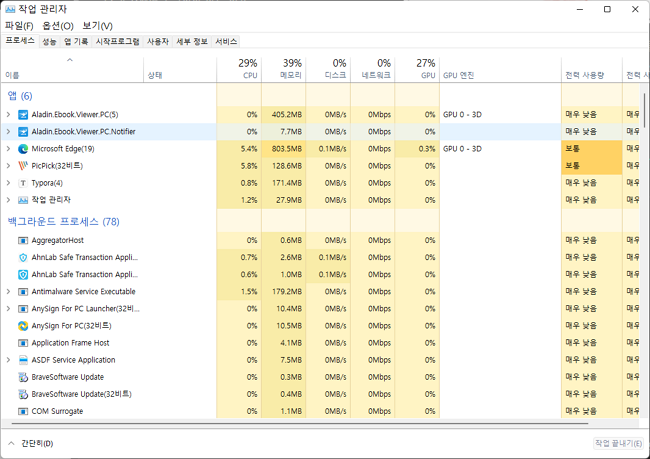Sort by the 전력 사용량 column header

592,69
